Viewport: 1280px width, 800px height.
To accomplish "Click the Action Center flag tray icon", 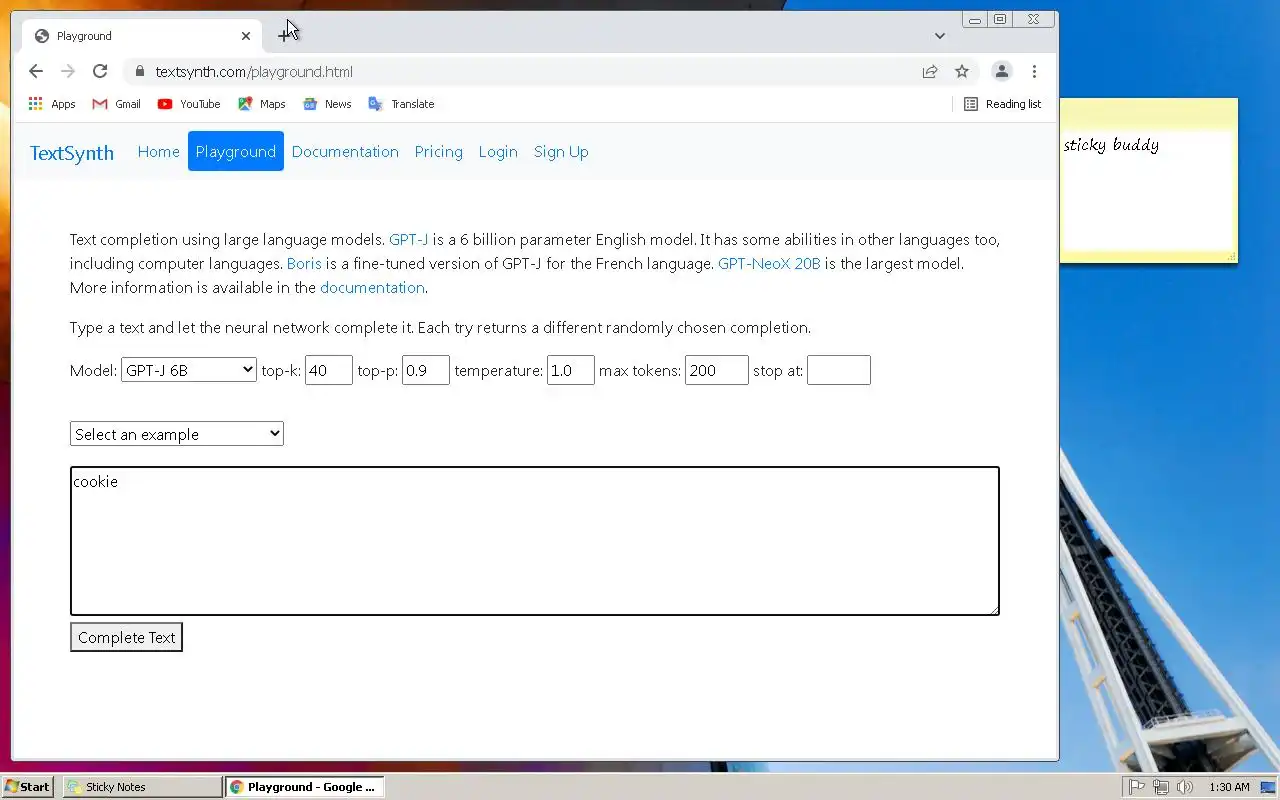I will click(1137, 787).
